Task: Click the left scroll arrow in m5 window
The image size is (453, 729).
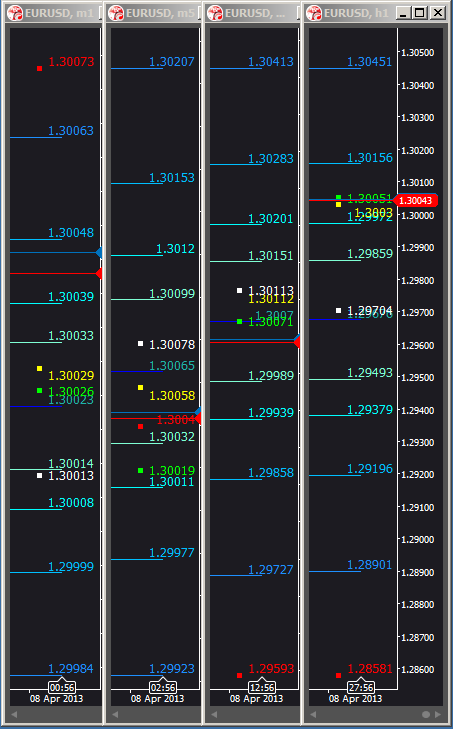Action: [x=115, y=714]
